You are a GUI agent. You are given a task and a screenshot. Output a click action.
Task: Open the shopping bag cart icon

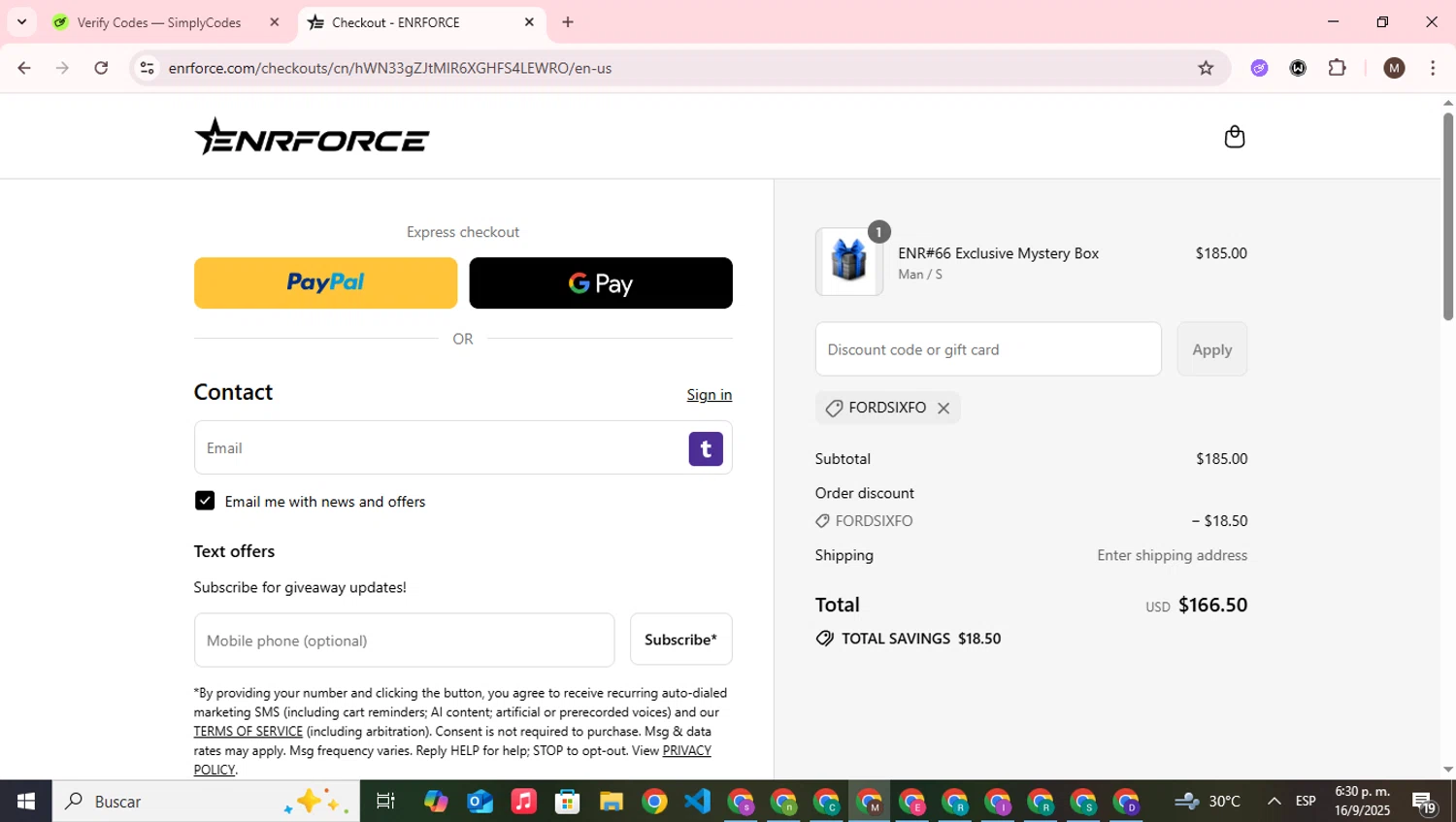(1234, 137)
